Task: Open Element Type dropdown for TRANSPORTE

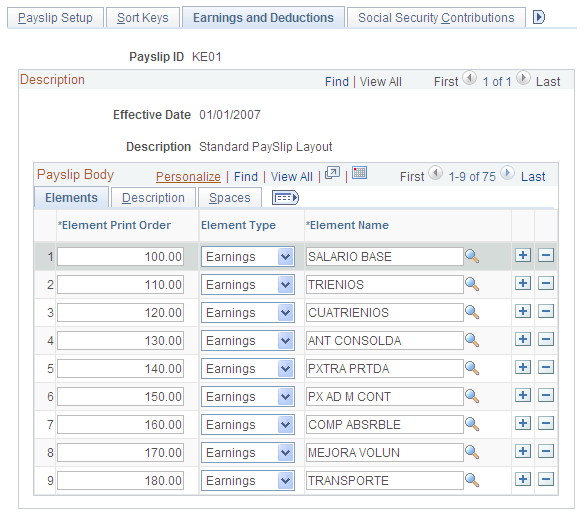Action: tap(248, 480)
